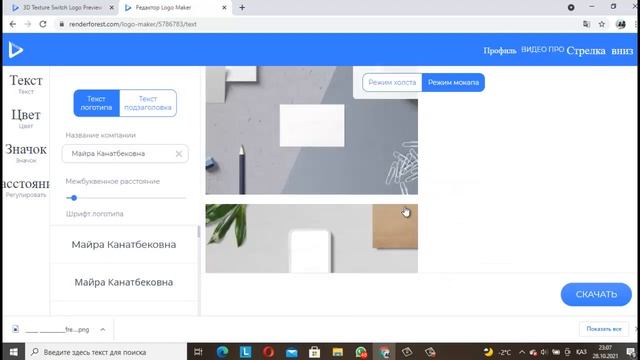Click the СКАЧАТЬ download button
This screenshot has height=360, width=640.
(596, 294)
